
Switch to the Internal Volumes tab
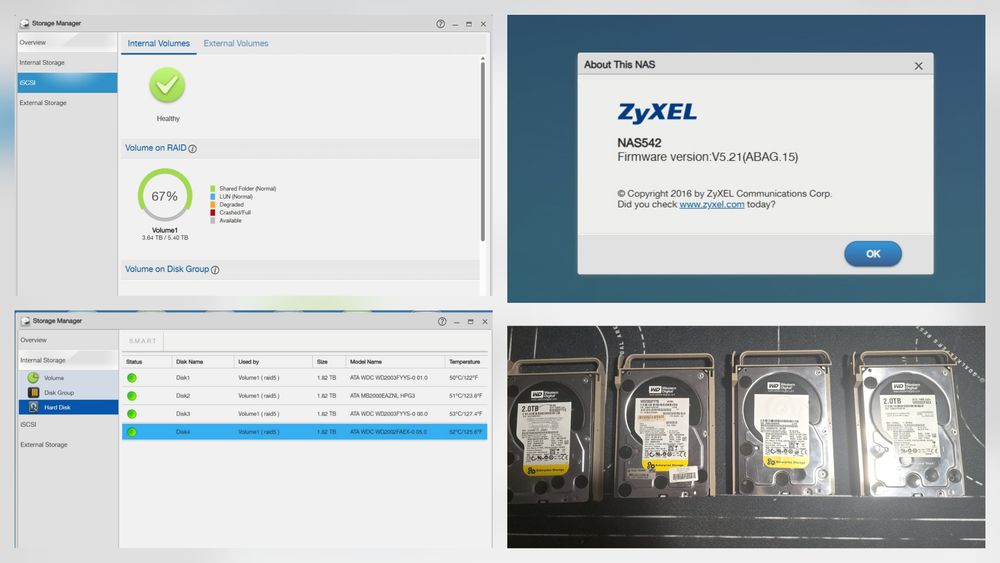tap(159, 43)
